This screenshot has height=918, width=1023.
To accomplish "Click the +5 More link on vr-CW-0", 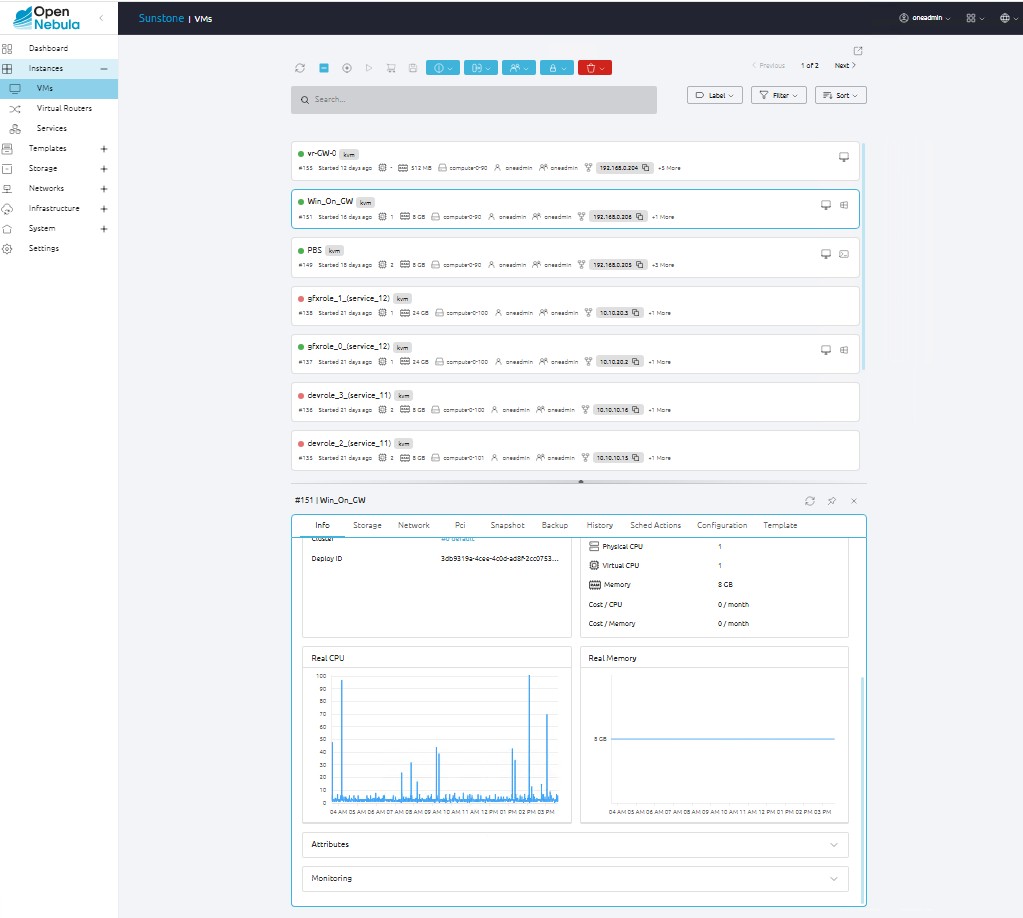I will coord(669,168).
